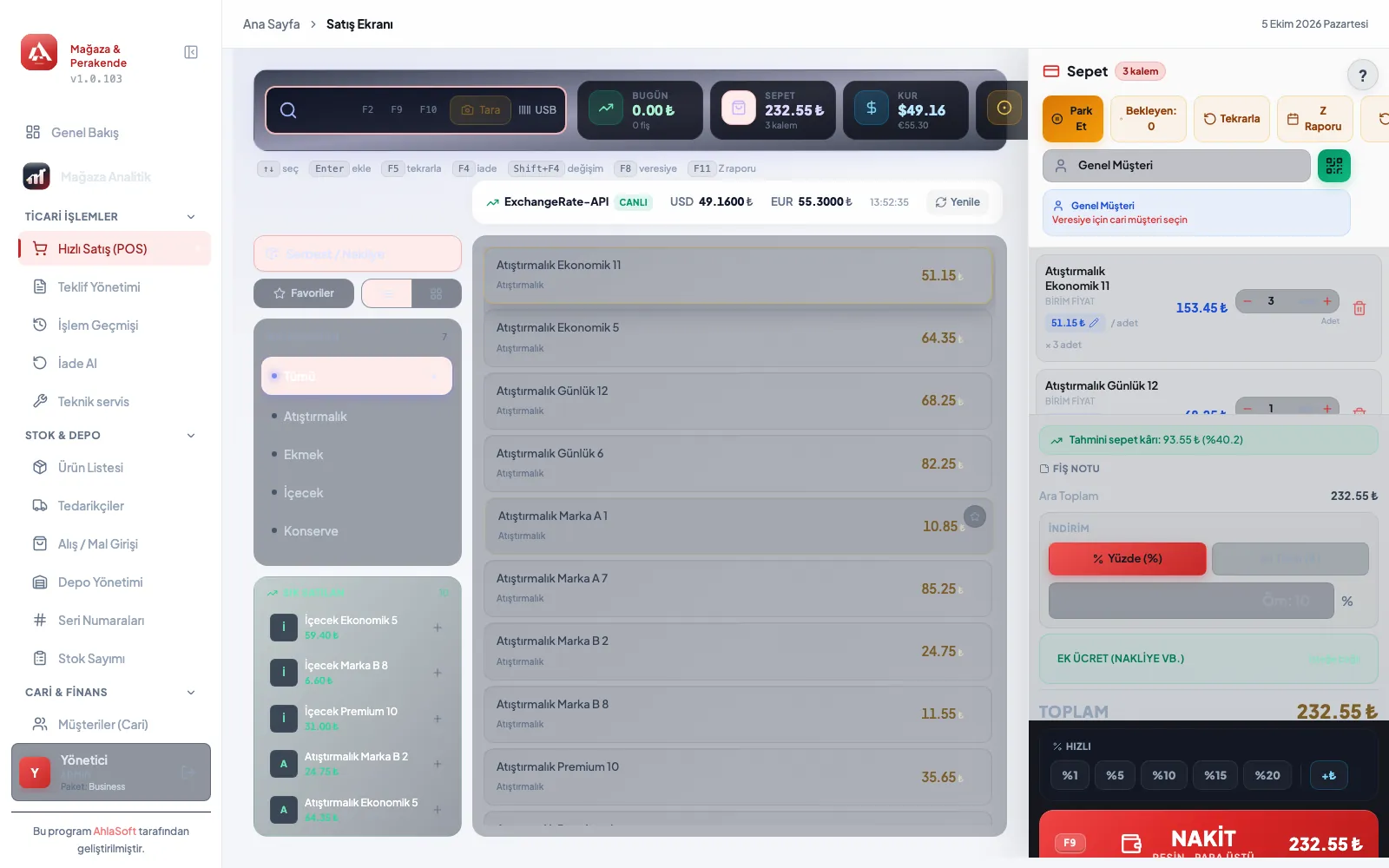The image size is (1389, 868).
Task: Open the QR code scanner next to Genel Müşteri
Action: coord(1334,165)
